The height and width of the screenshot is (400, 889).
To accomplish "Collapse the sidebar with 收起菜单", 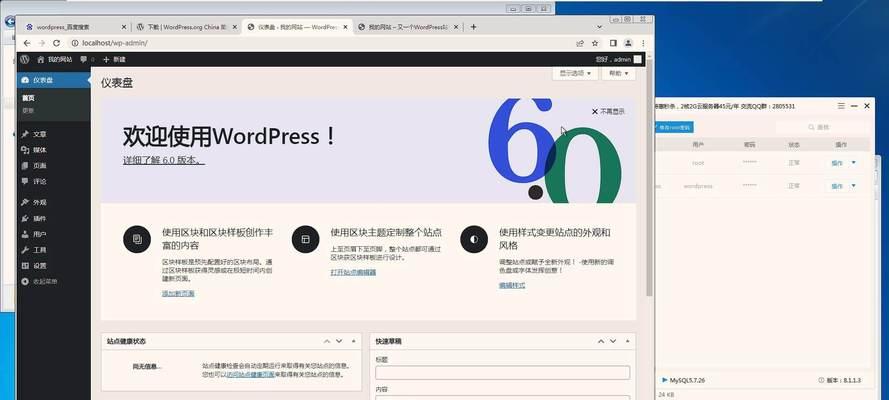I will [40, 282].
